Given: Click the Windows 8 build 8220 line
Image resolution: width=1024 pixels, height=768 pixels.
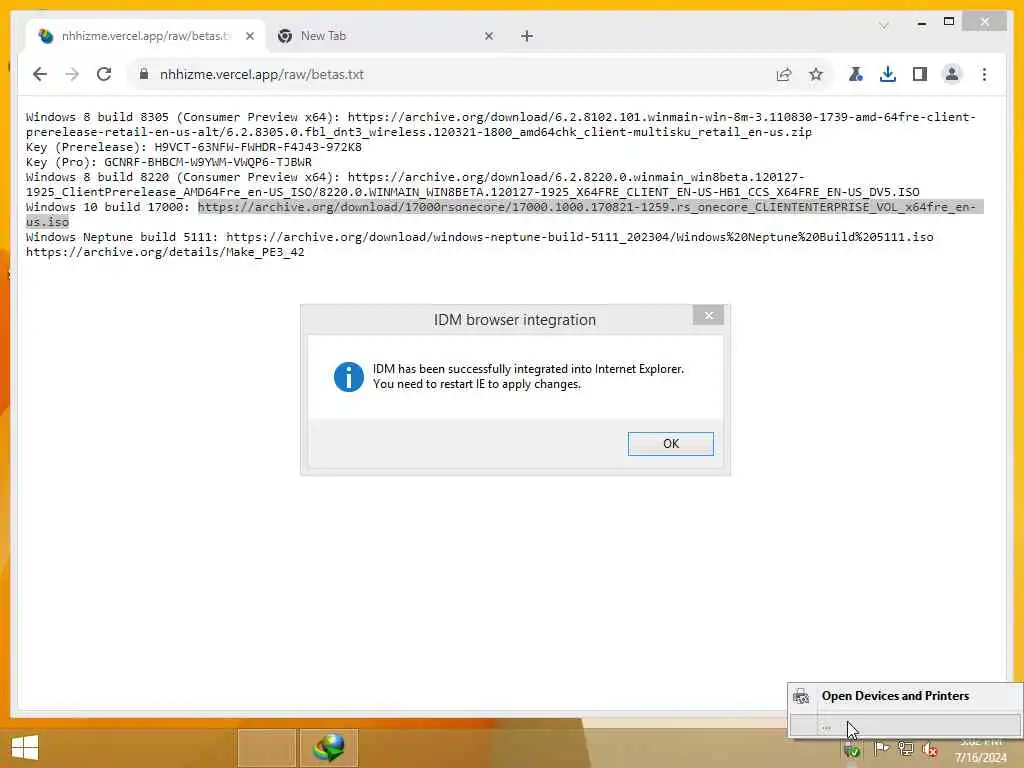Looking at the screenshot, I should (473, 184).
